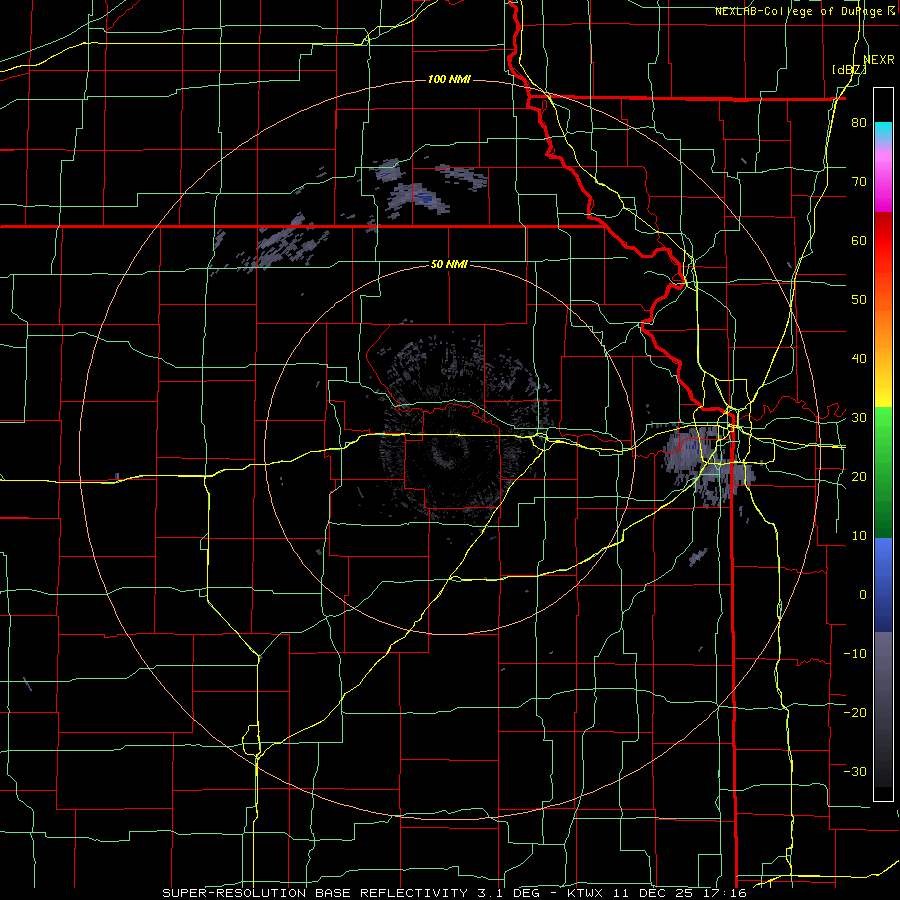The height and width of the screenshot is (900, 900).
Task: Click the 0 value on the dBZ scale
Action: point(863,595)
